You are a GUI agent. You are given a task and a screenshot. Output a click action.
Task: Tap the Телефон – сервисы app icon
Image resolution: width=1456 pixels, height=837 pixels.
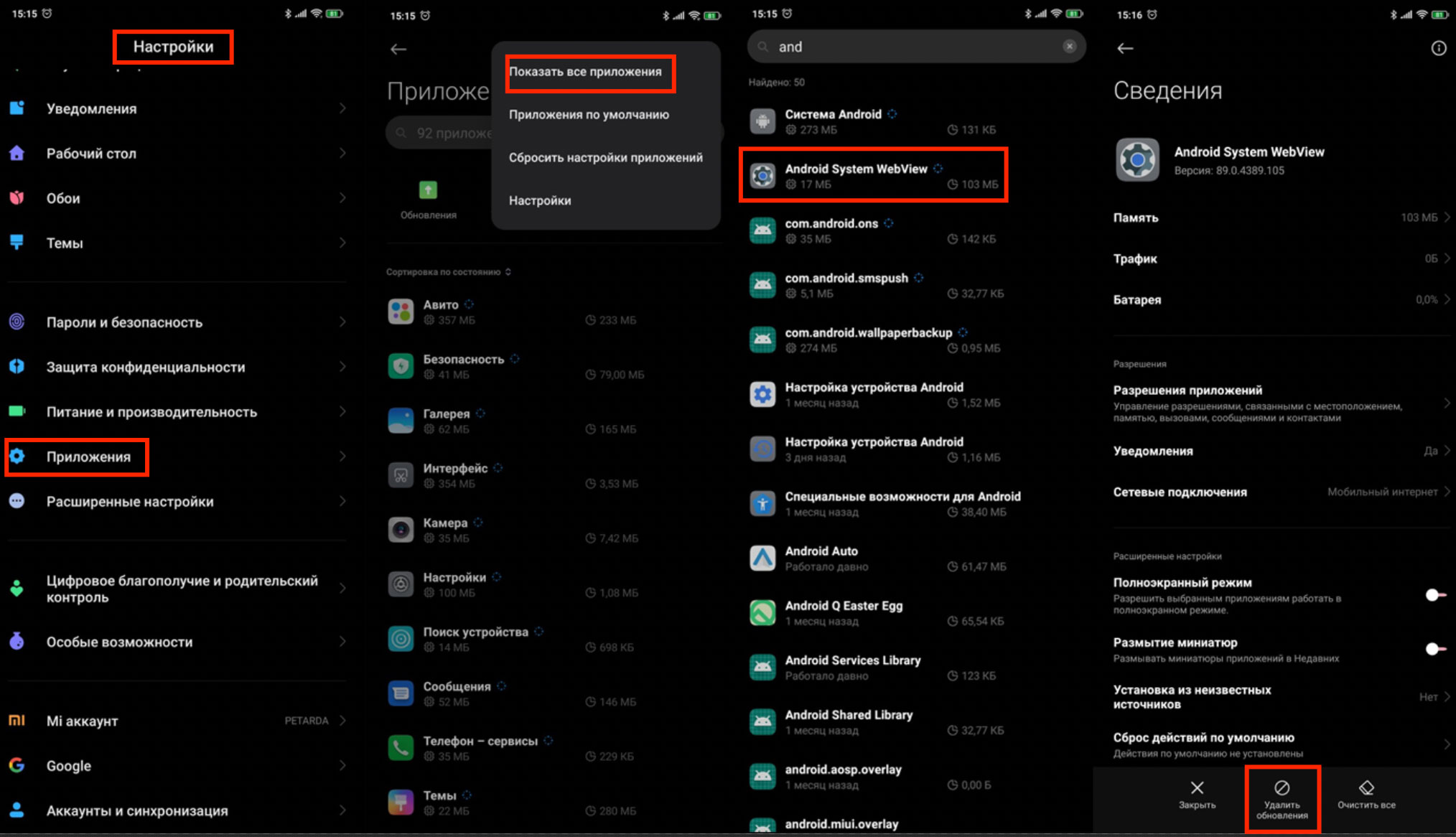point(401,748)
